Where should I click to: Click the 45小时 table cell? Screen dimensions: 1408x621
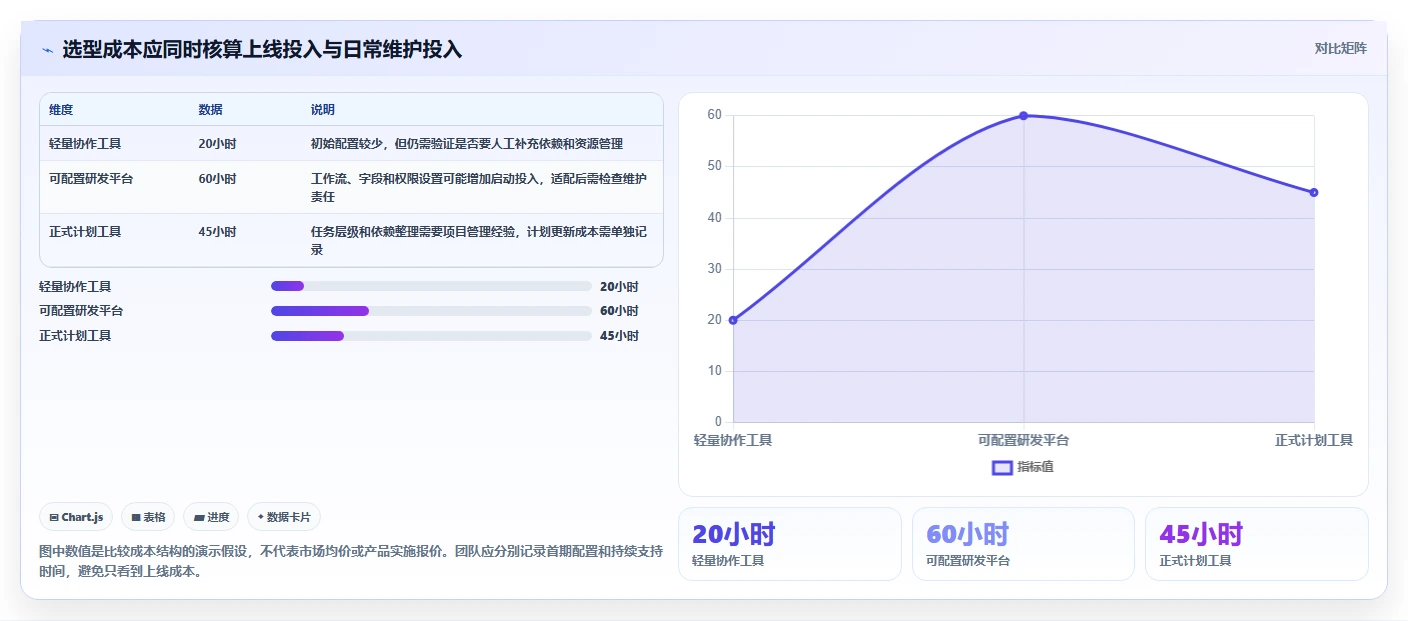[x=217, y=232]
